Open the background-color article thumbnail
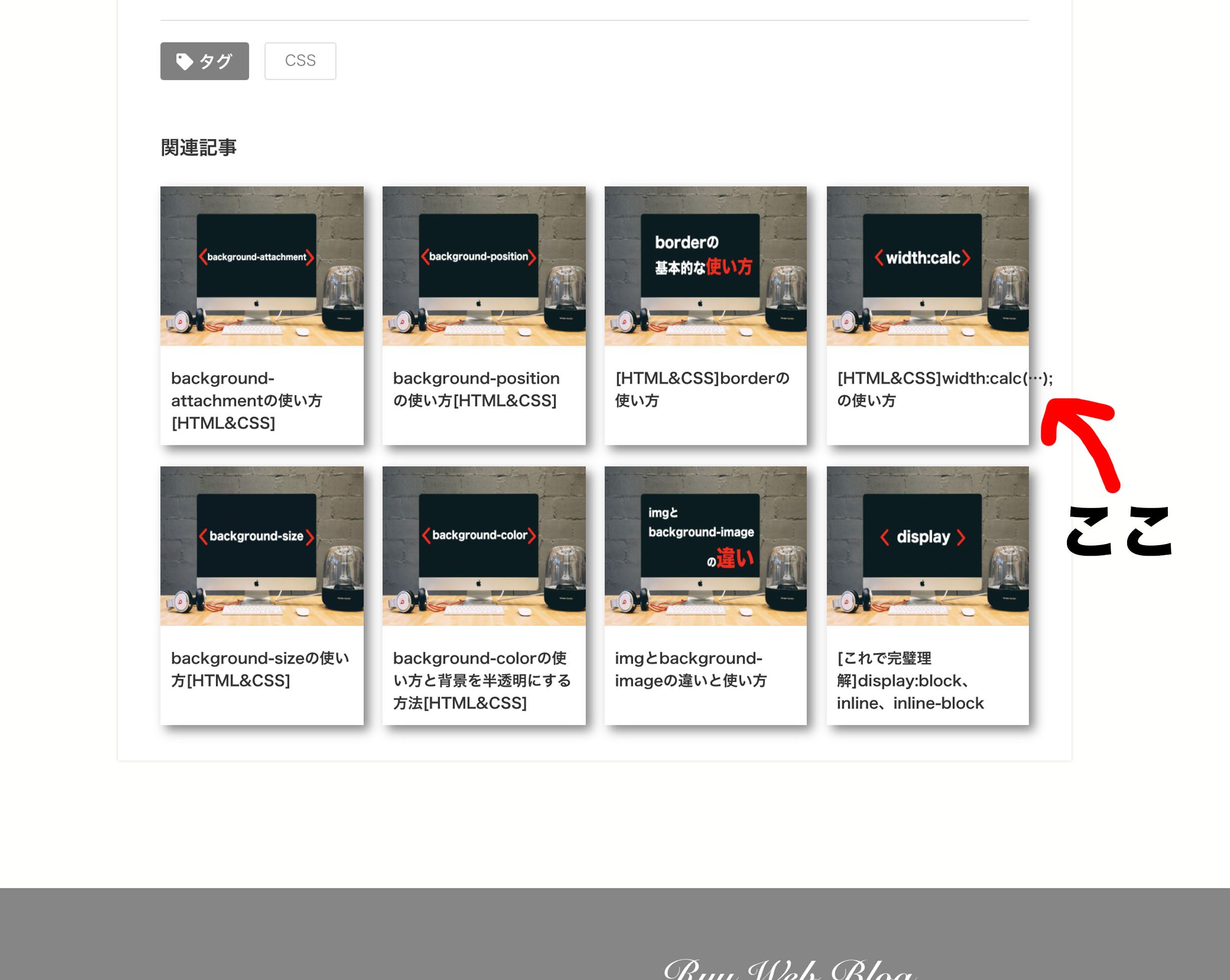 484,546
